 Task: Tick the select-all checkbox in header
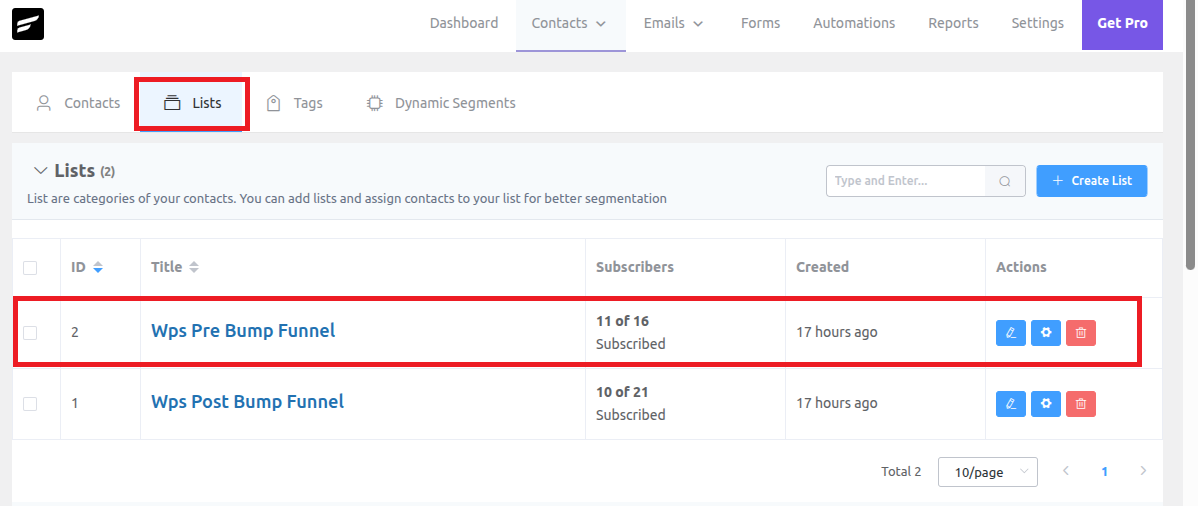[x=30, y=268]
